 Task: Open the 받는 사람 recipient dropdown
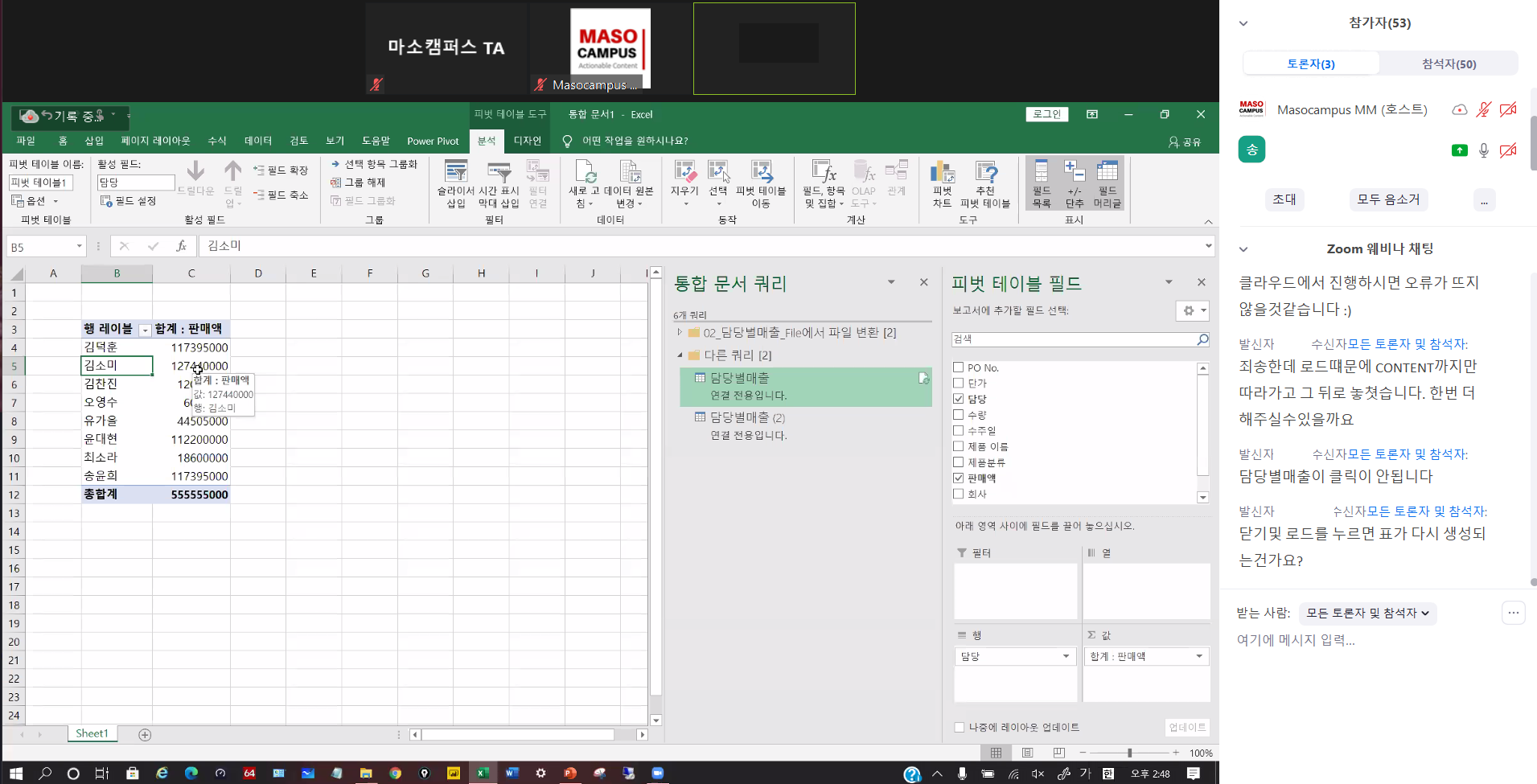1367,613
